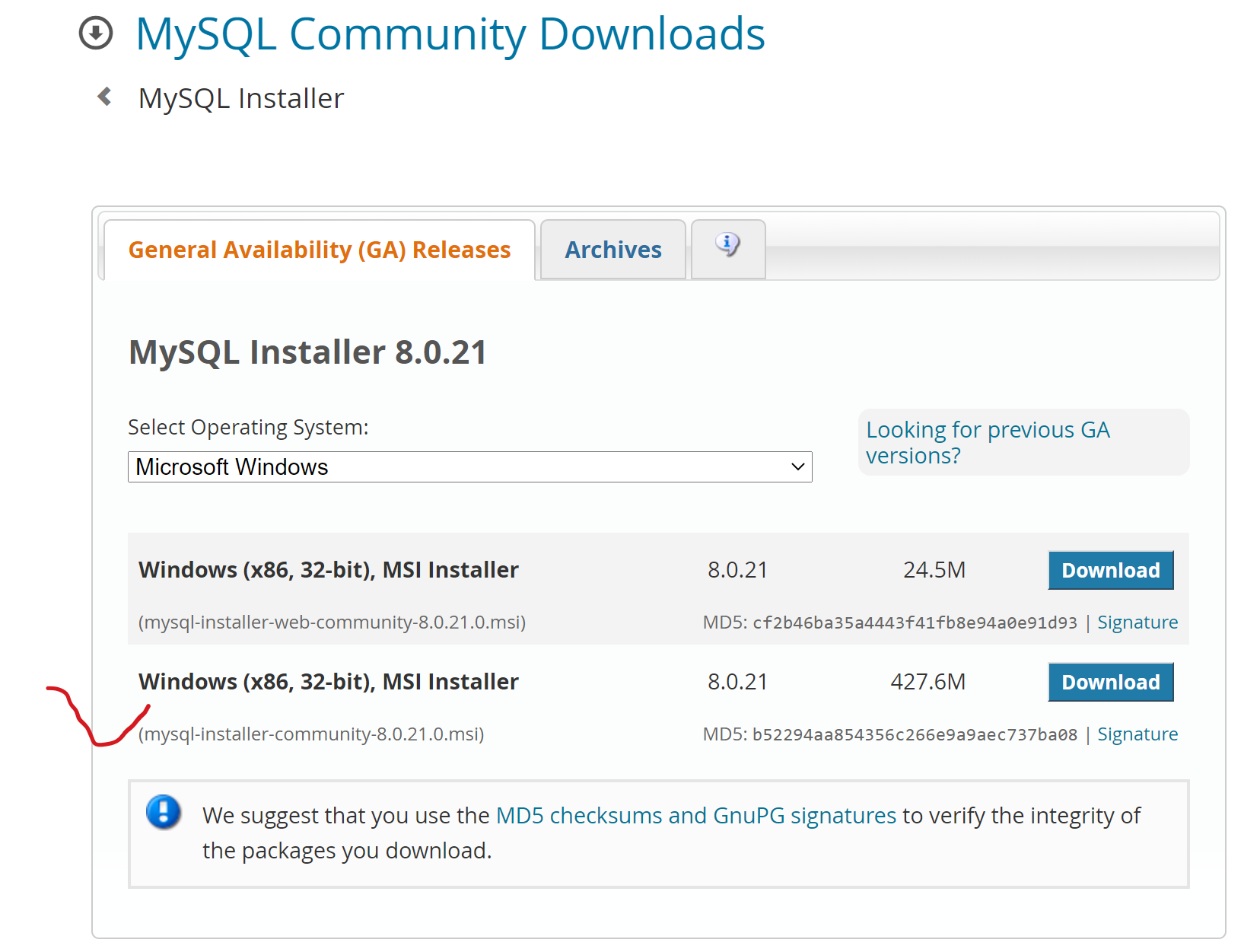Click filename mysql-installer-community-8.0.21.0.msi
The width and height of the screenshot is (1244, 952).
click(311, 734)
